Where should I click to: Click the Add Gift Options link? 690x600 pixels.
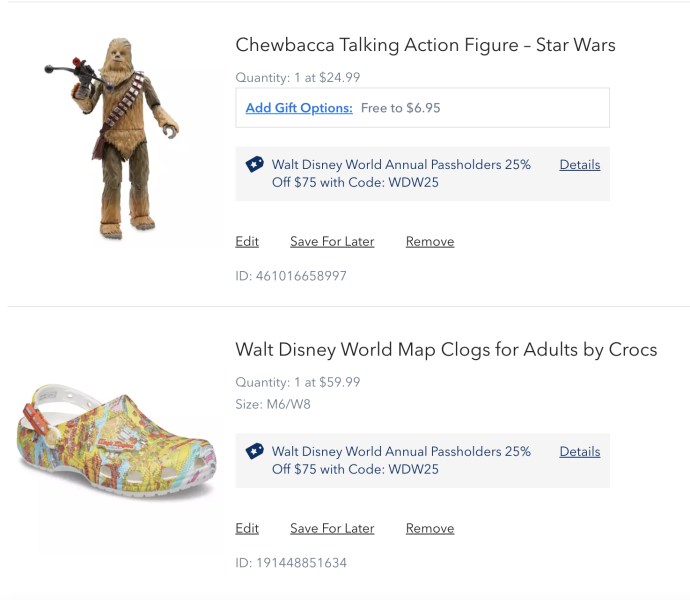coord(299,108)
